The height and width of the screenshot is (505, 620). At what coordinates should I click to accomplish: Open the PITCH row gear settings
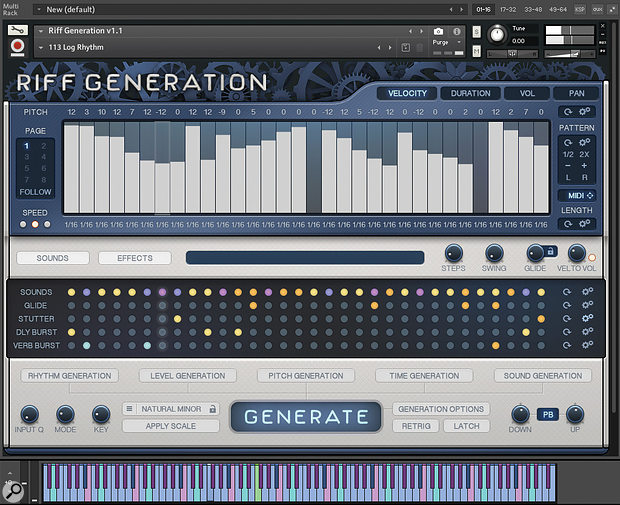(584, 112)
